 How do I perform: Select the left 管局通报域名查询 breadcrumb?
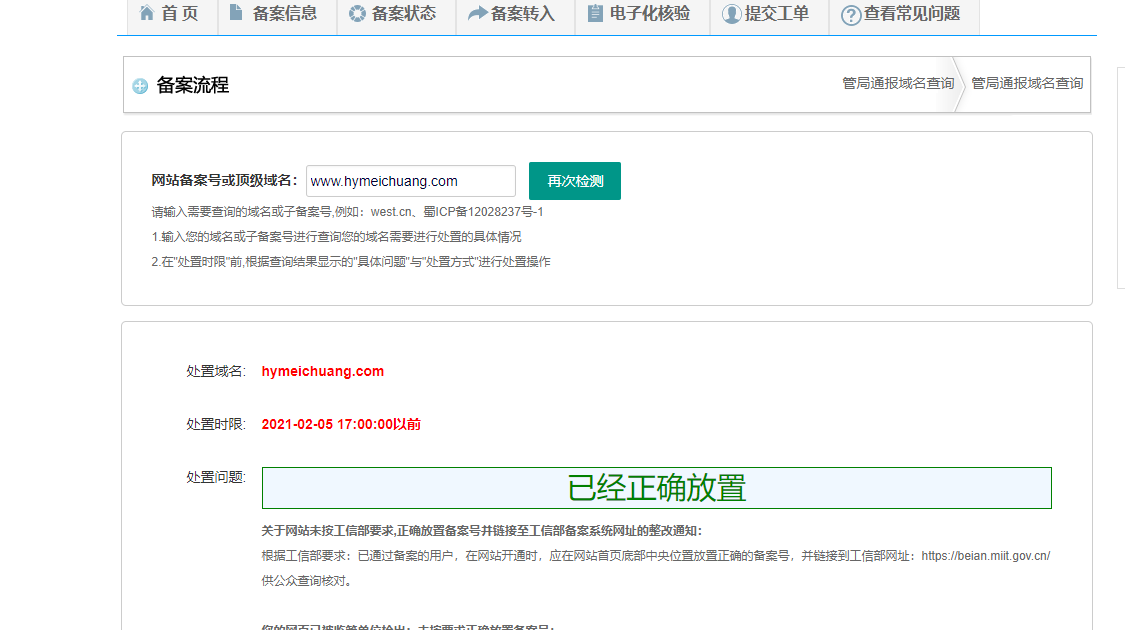click(897, 85)
